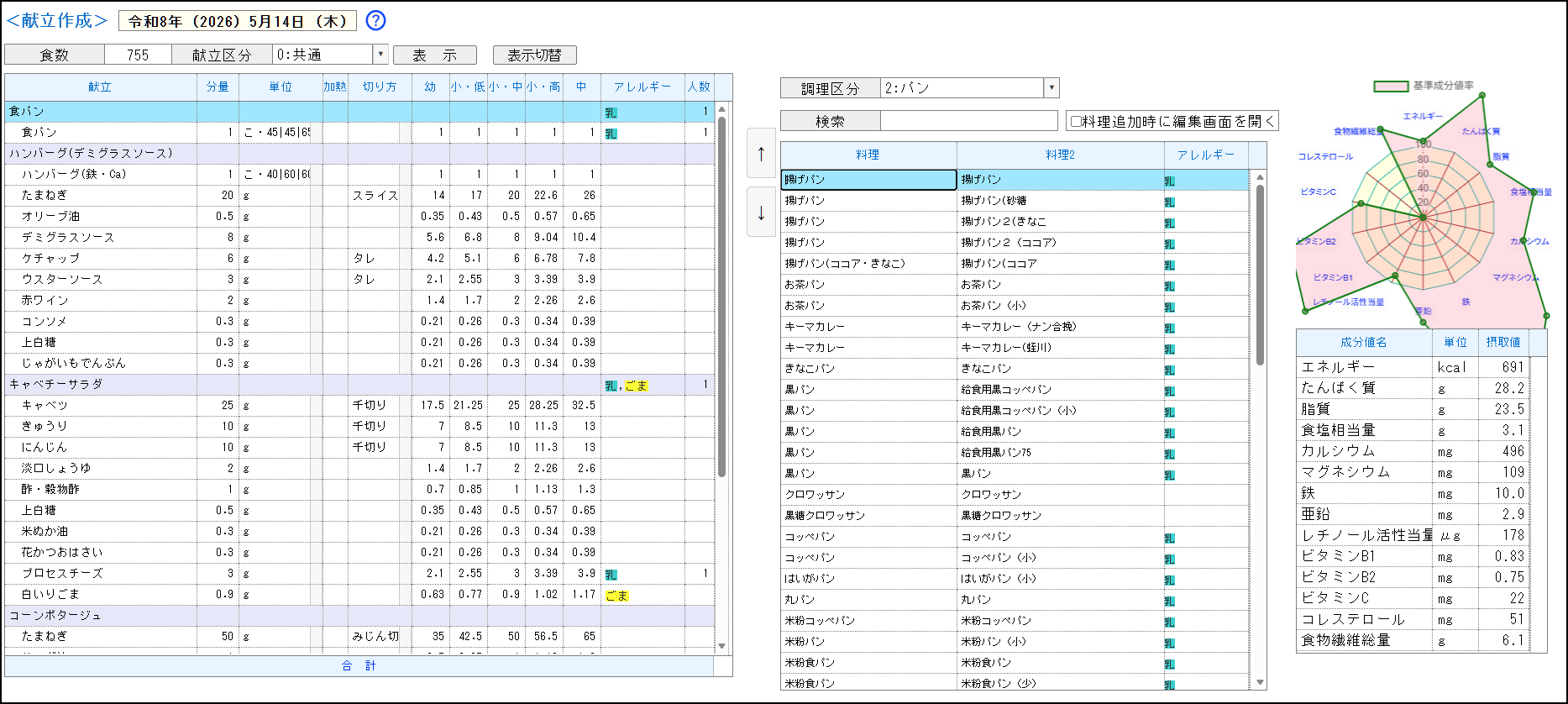Click the 表示 button
Screen dimensions: 1568x704
tap(435, 55)
